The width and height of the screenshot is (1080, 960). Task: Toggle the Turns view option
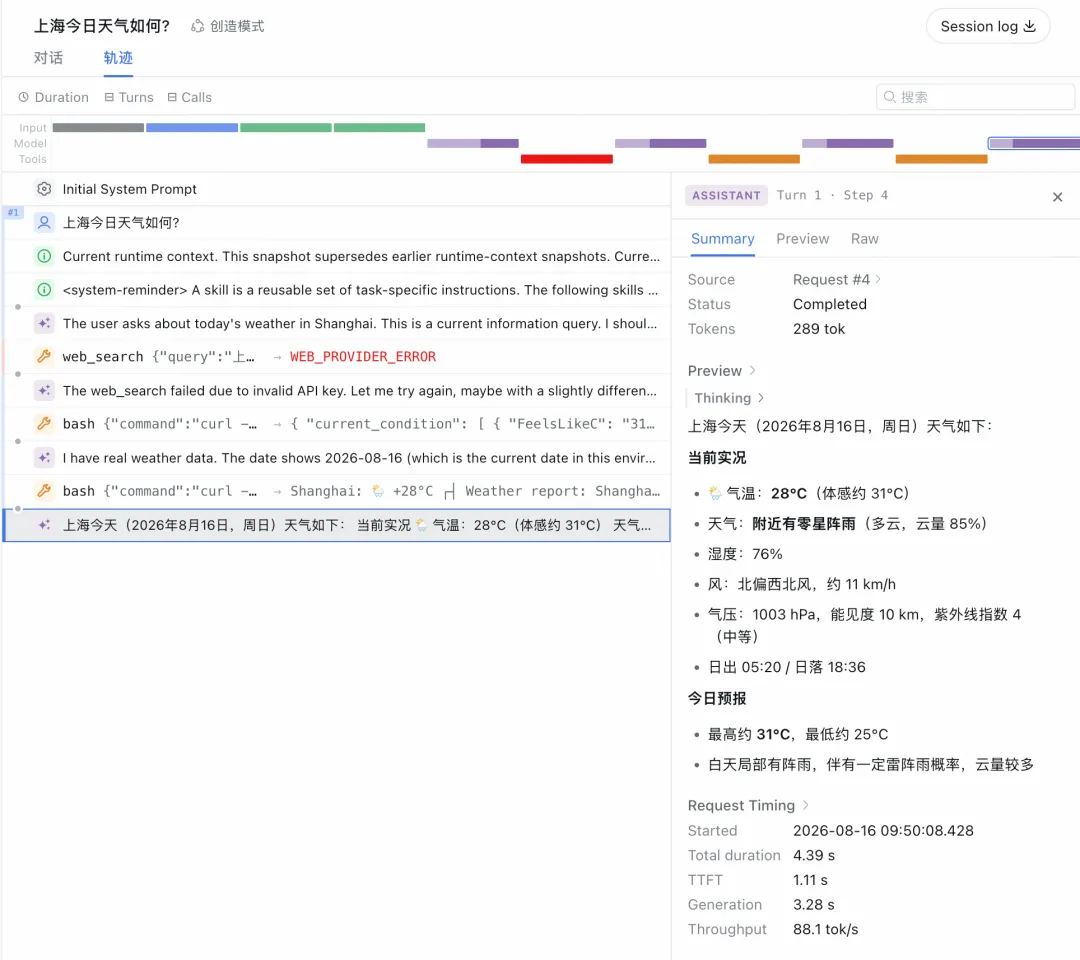click(x=129, y=97)
